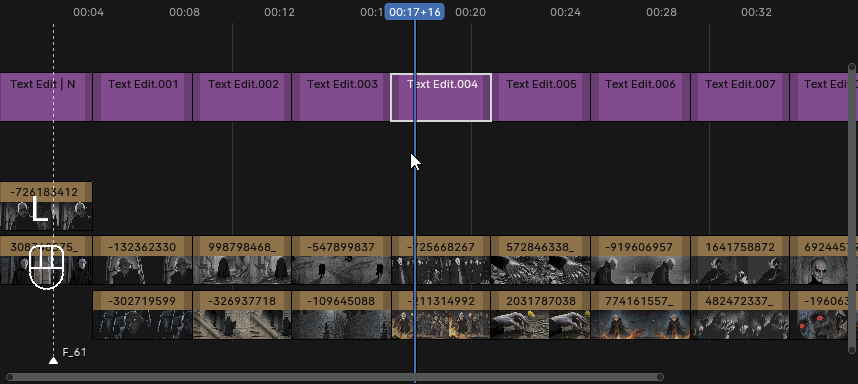Screen dimensions: 858x384
Task: Click the playhead frame indicator 00:17+16
Action: 415,12
